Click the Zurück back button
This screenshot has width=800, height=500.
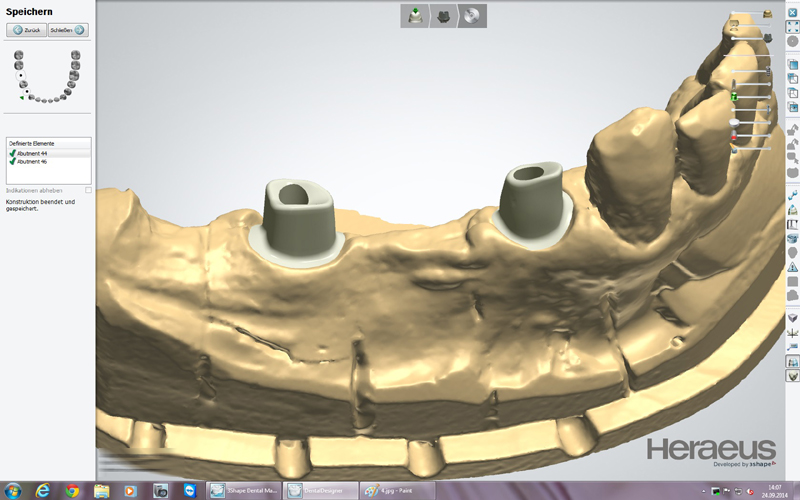[x=25, y=30]
